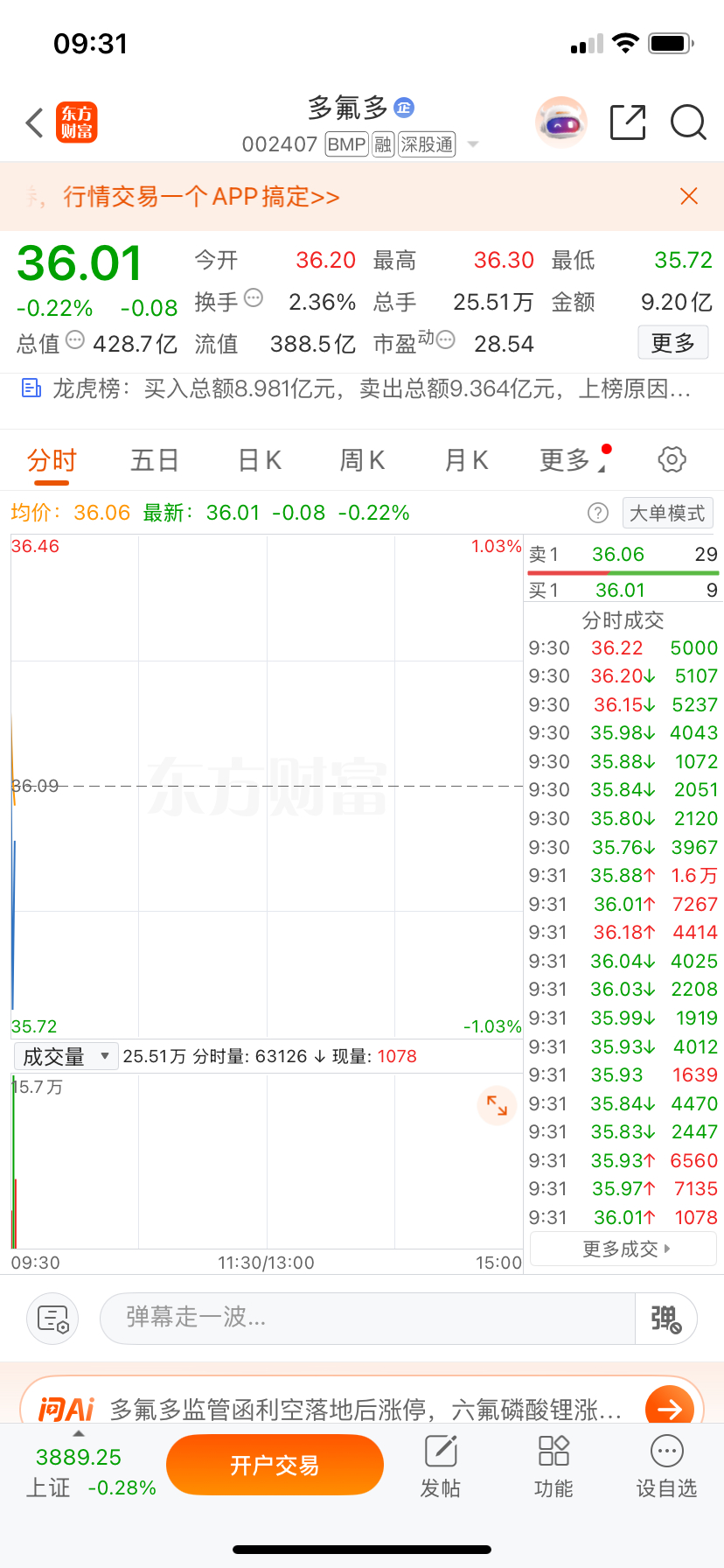
Task: Tap the trade row with volume 6560
Action: (x=623, y=1160)
